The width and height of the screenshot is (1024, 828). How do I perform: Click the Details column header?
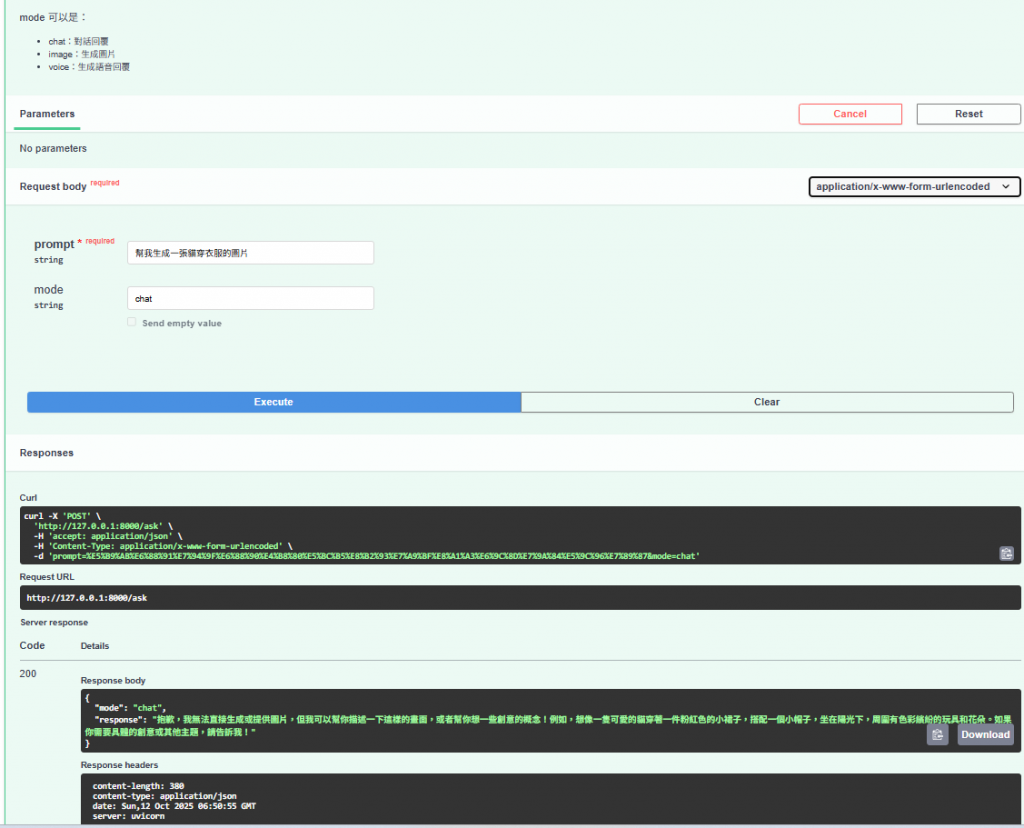pyautogui.click(x=95, y=646)
